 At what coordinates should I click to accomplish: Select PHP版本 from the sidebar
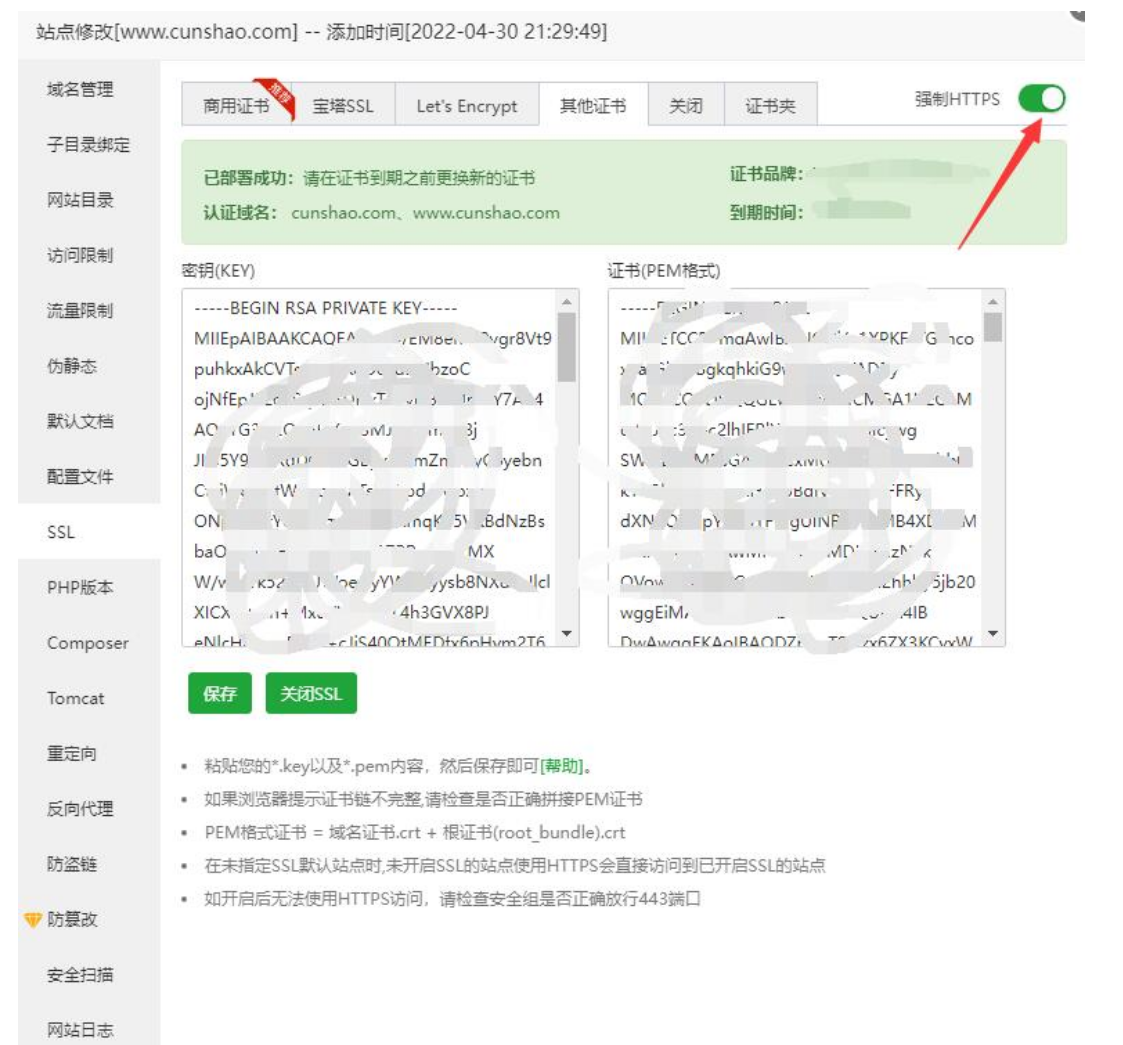pyautogui.click(x=80, y=588)
